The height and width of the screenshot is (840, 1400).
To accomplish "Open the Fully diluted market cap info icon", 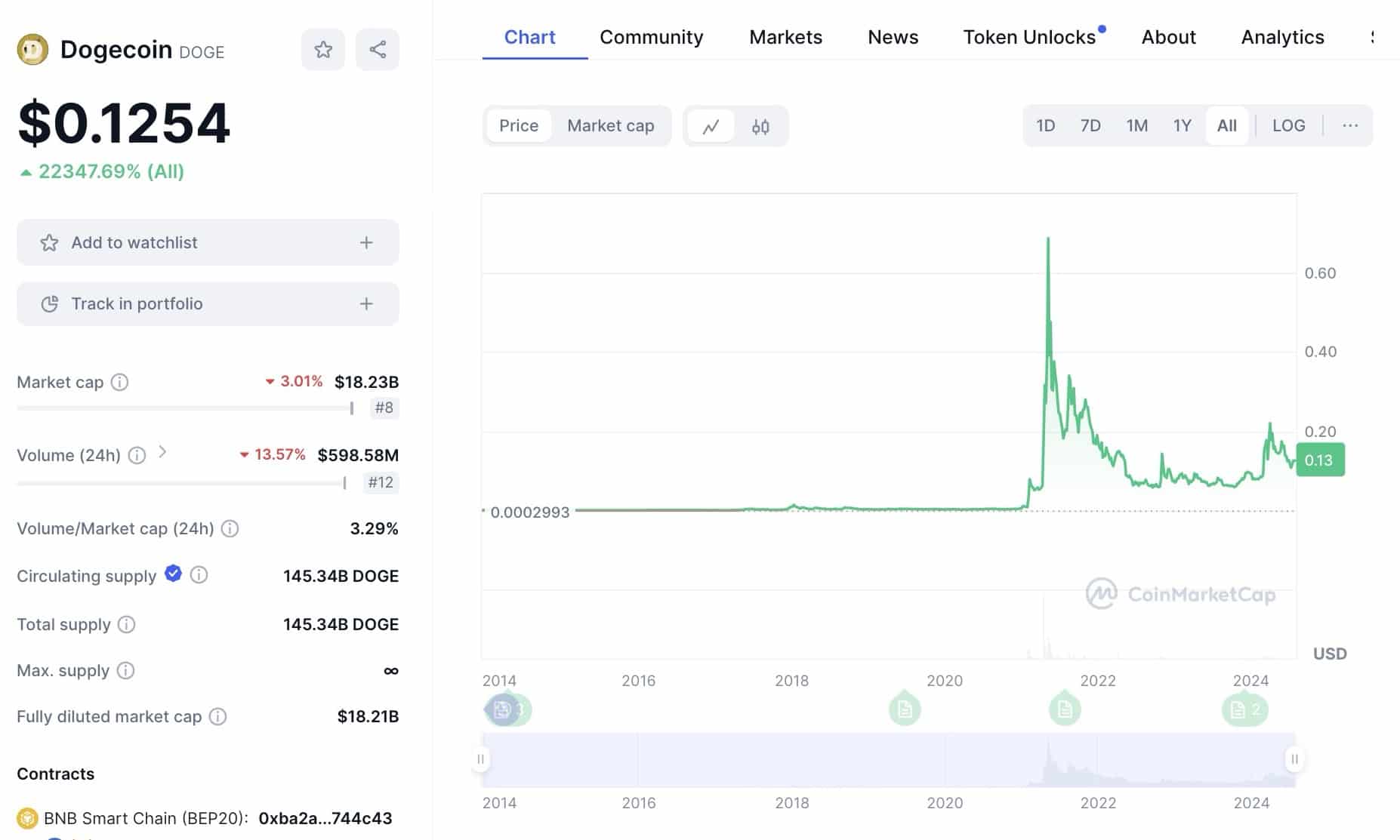I will tap(217, 716).
